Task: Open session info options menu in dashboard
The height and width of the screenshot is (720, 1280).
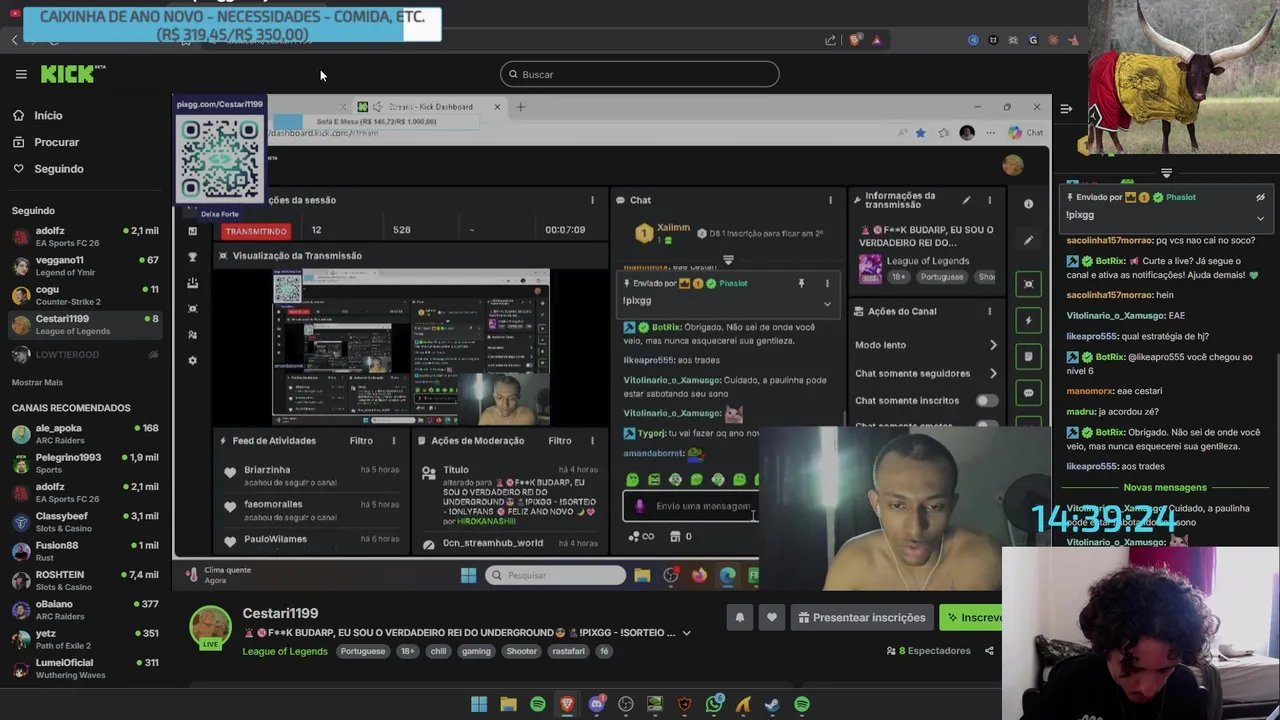Action: pyautogui.click(x=592, y=200)
